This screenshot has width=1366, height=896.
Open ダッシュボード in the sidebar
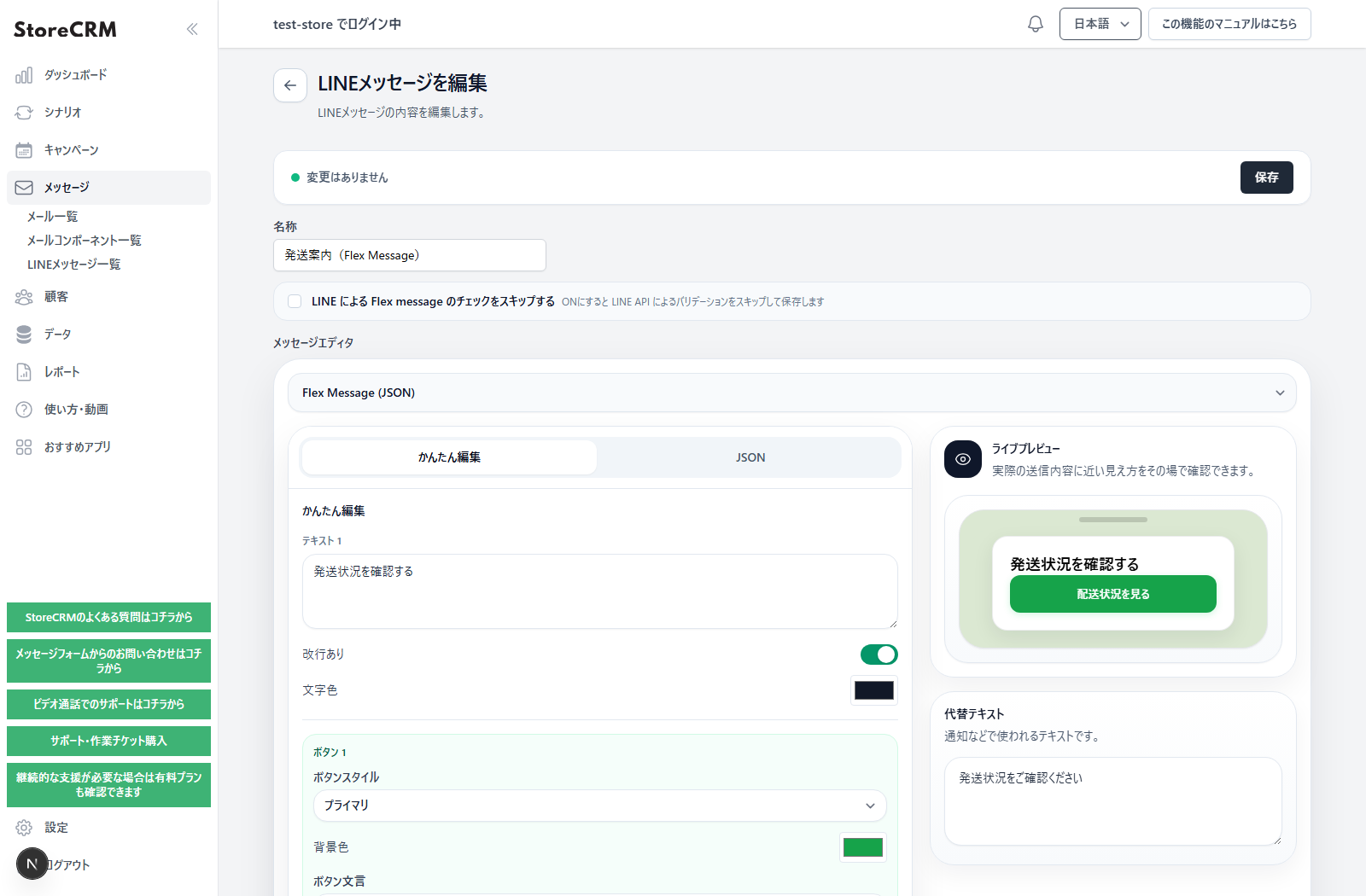tap(108, 75)
